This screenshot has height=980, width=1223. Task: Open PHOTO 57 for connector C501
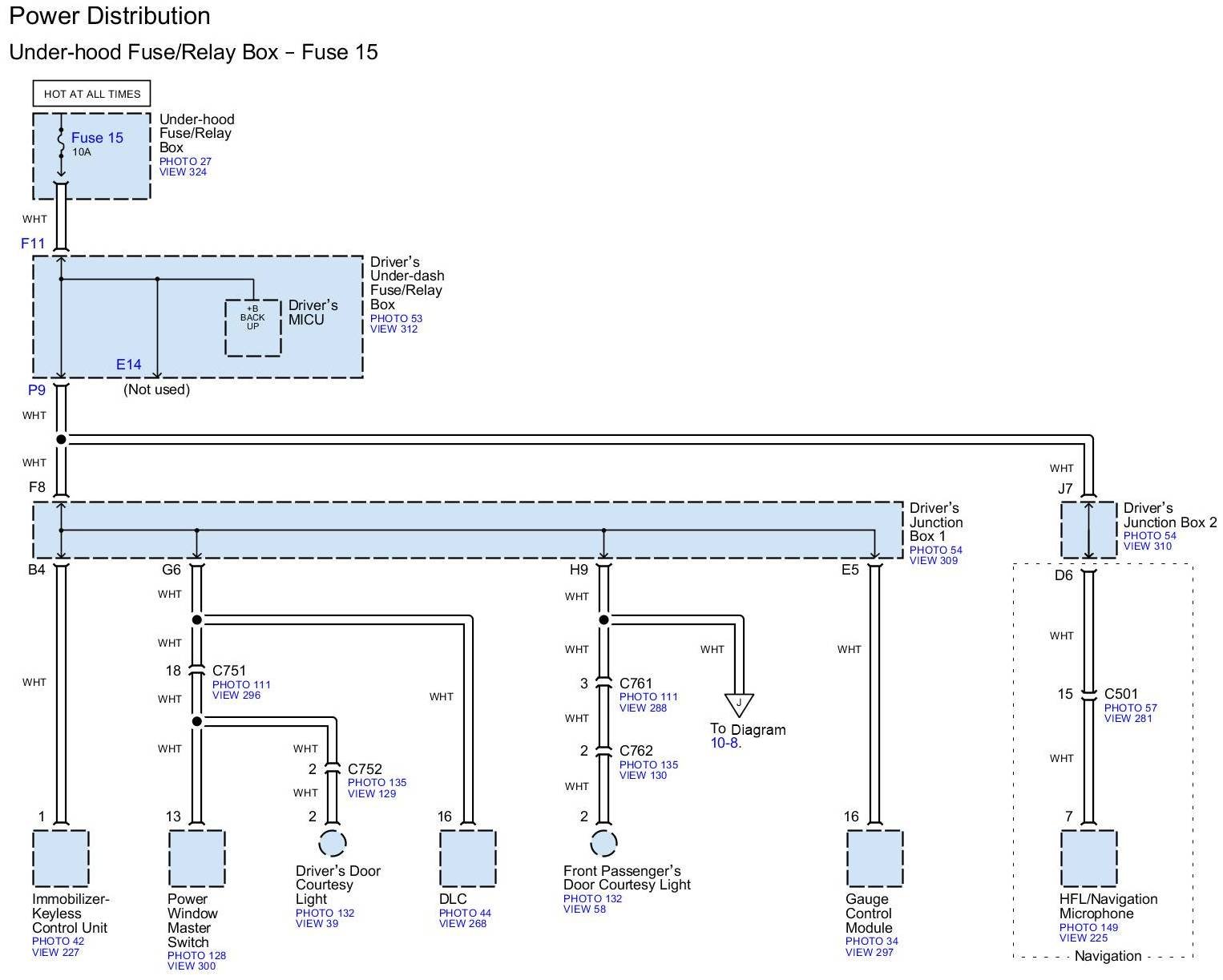pos(1128,708)
